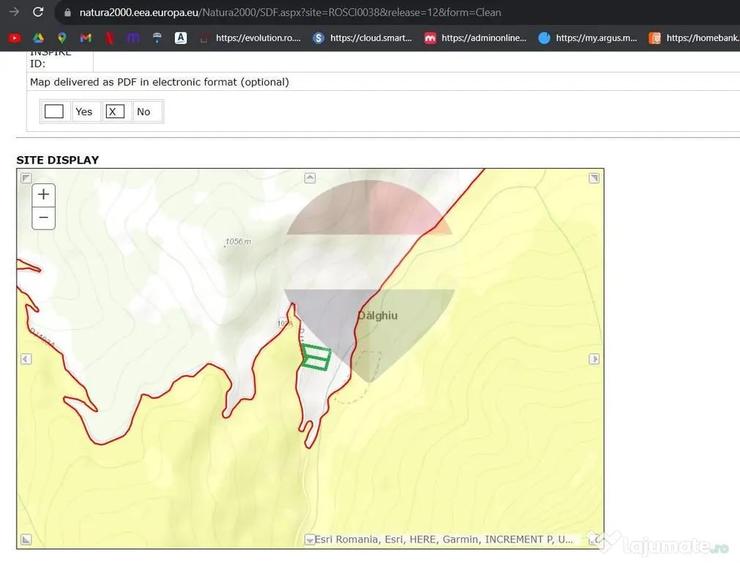740x563 pixels.
Task: Pan map east with right arrow
Action: 594,359
